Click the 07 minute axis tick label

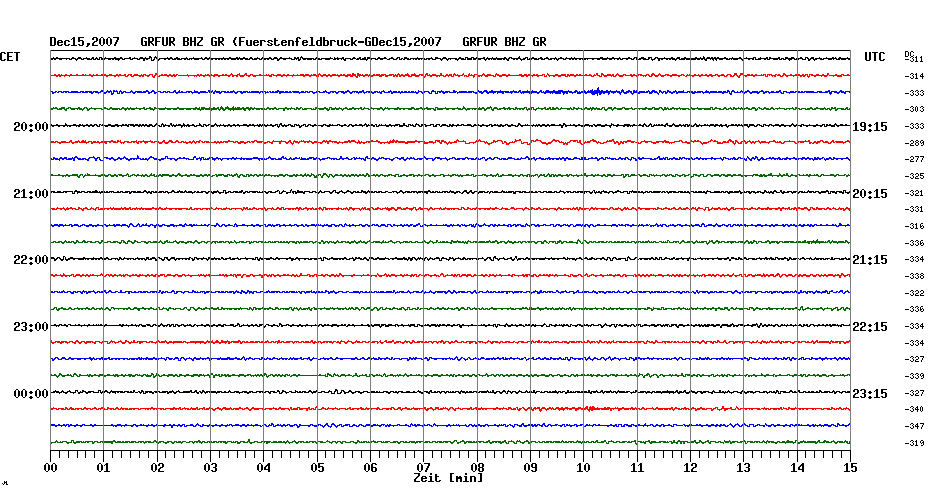coord(423,468)
